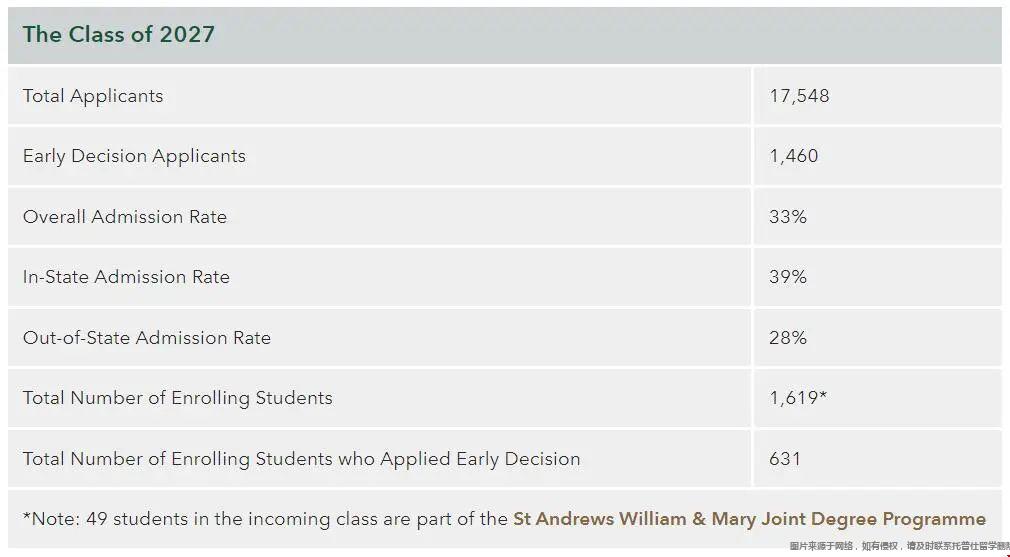Image resolution: width=1010 pixels, height=557 pixels.
Task: Click the 28% out-of-state rate value
Action: (x=788, y=338)
